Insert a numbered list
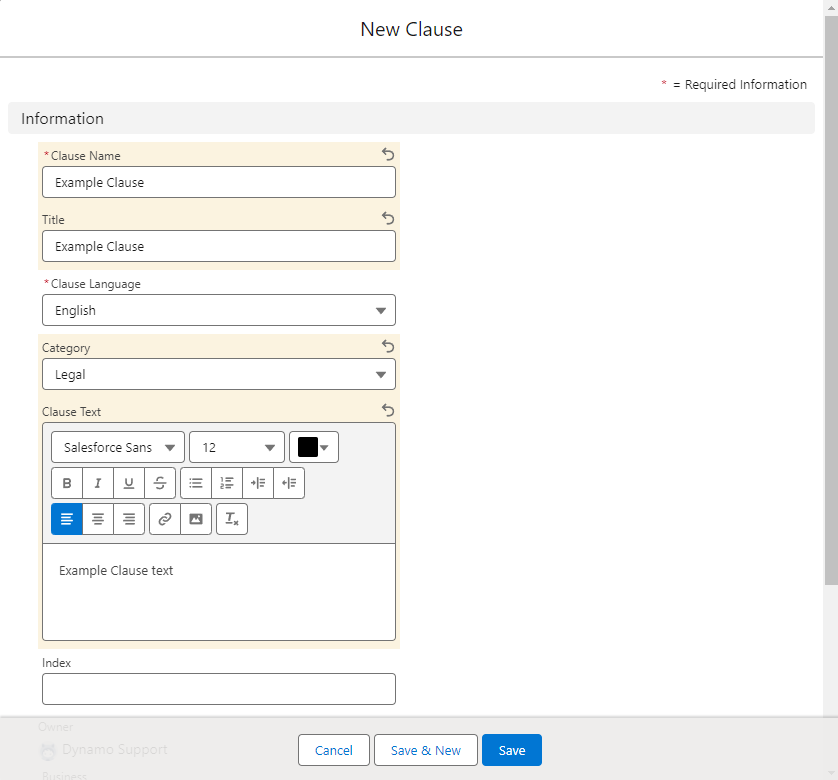This screenshot has width=838, height=780. click(227, 483)
